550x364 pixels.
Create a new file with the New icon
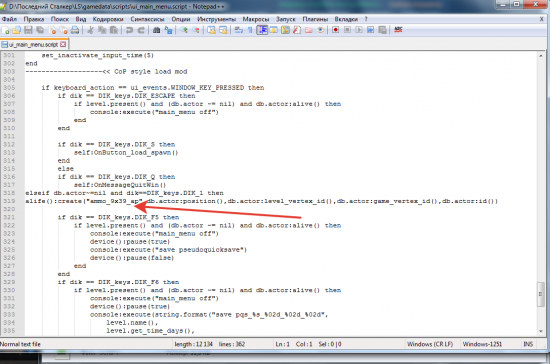pyautogui.click(x=6, y=31)
